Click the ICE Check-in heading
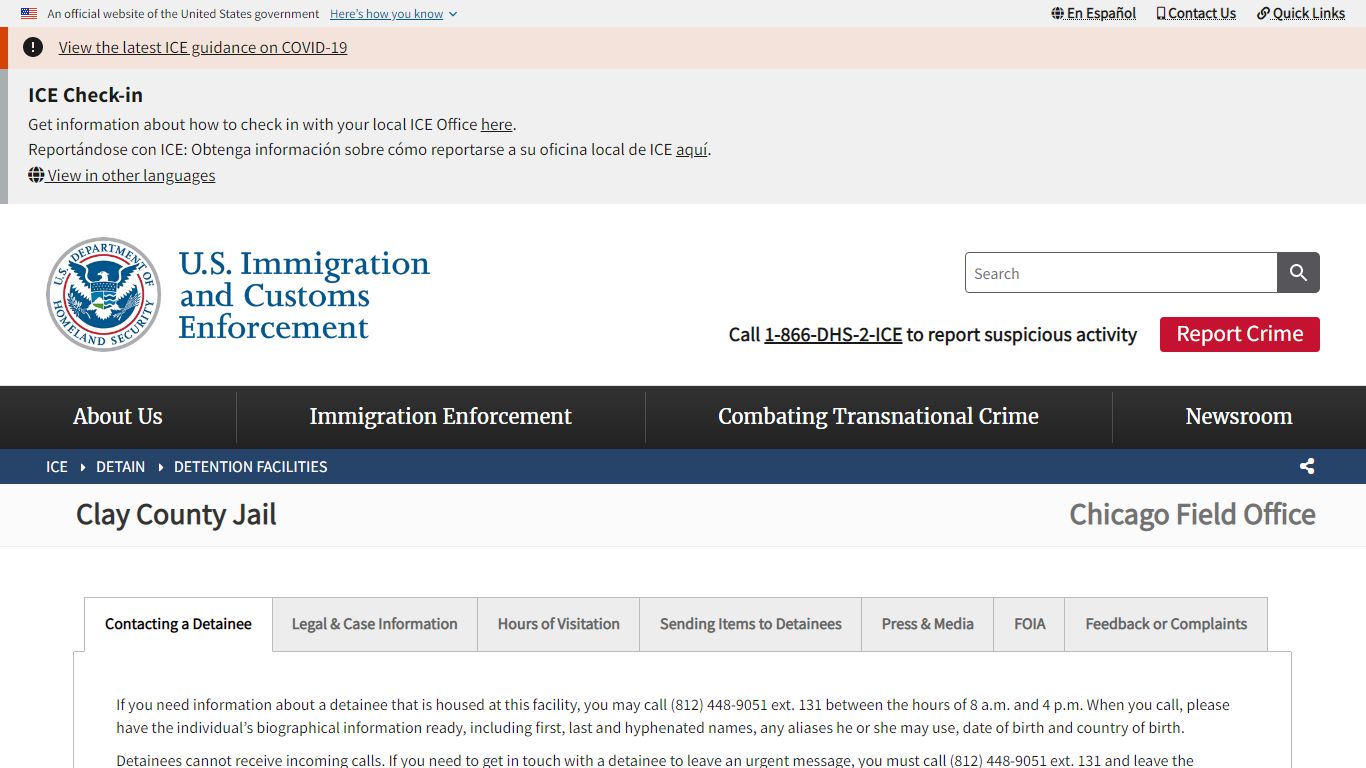 tap(85, 95)
